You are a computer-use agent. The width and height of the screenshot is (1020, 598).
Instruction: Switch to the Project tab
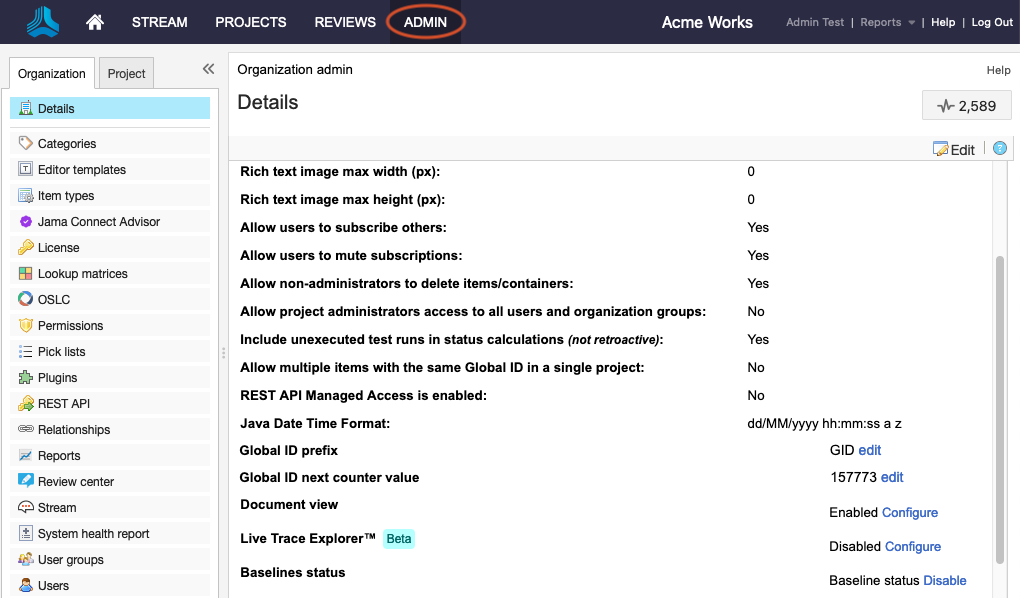click(127, 74)
